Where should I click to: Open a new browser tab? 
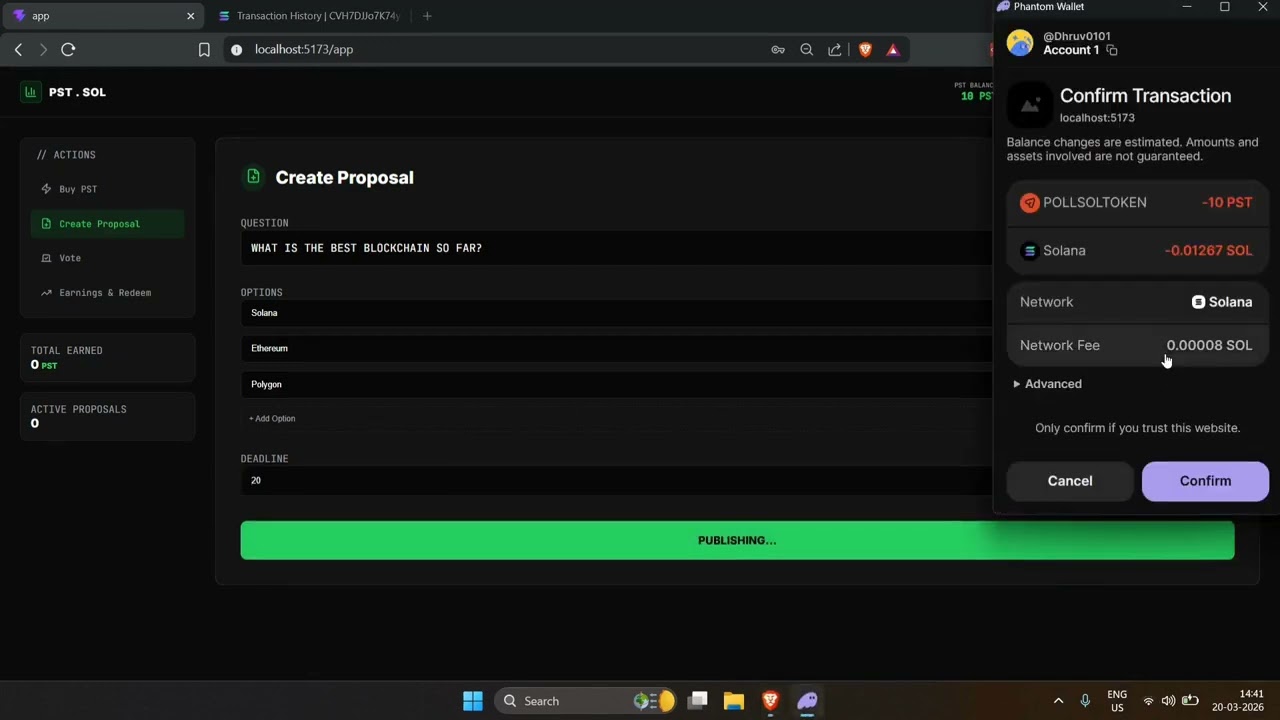point(427,16)
